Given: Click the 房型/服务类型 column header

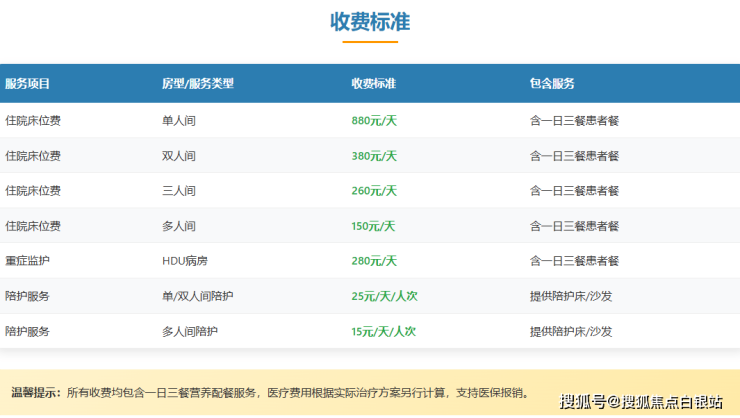Looking at the screenshot, I should point(197,84).
